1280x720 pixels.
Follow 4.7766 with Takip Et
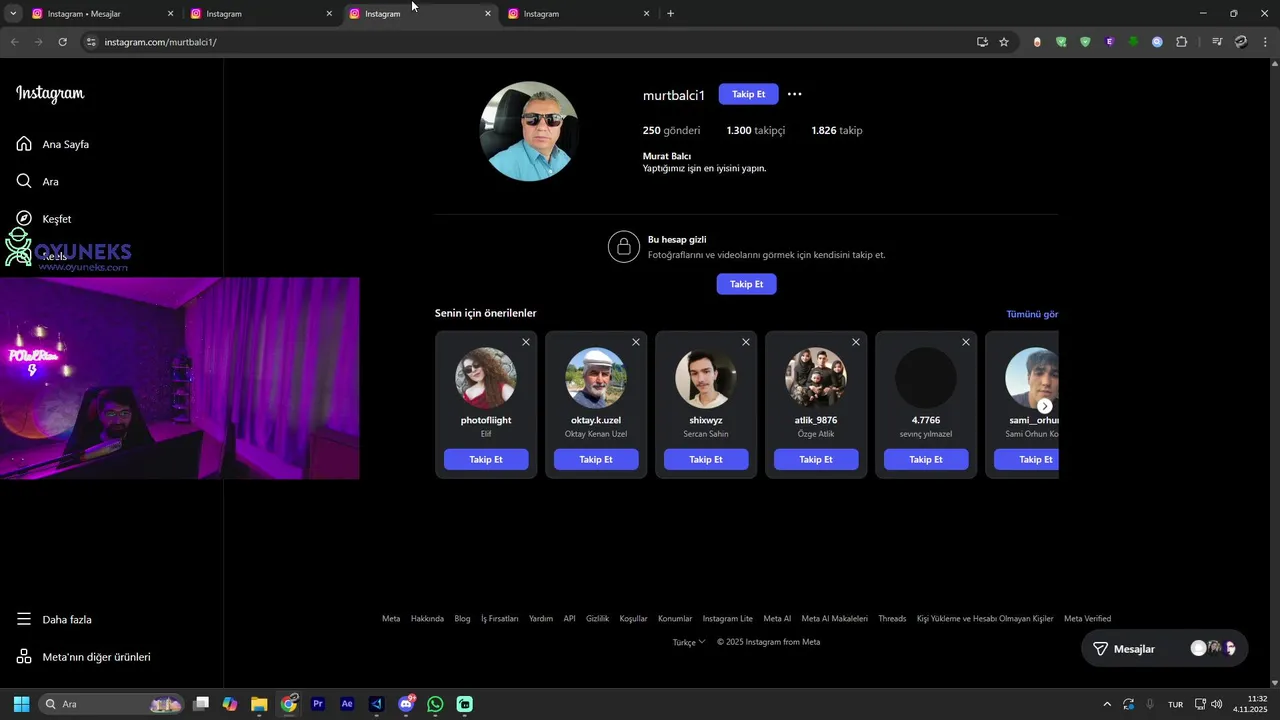click(926, 459)
